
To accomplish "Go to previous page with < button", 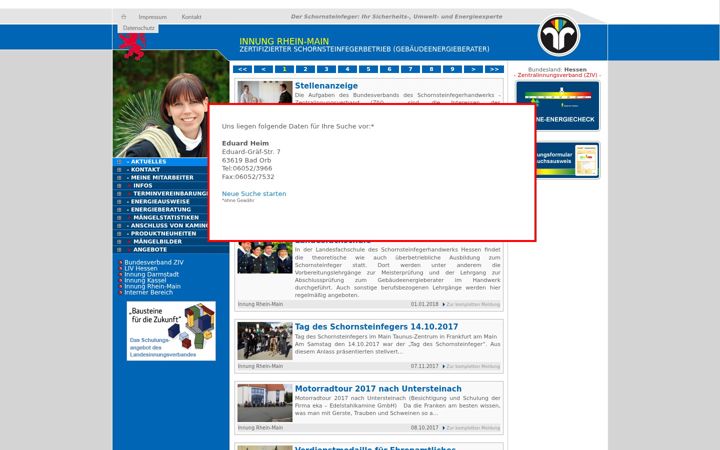I will coord(264,69).
